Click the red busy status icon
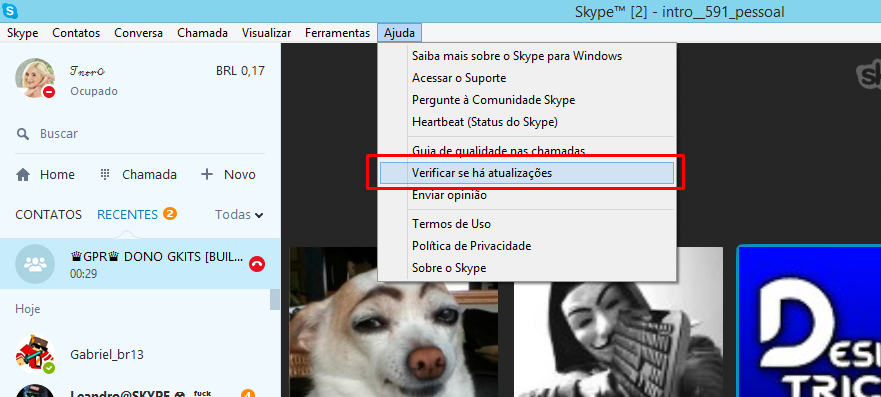 (49, 92)
